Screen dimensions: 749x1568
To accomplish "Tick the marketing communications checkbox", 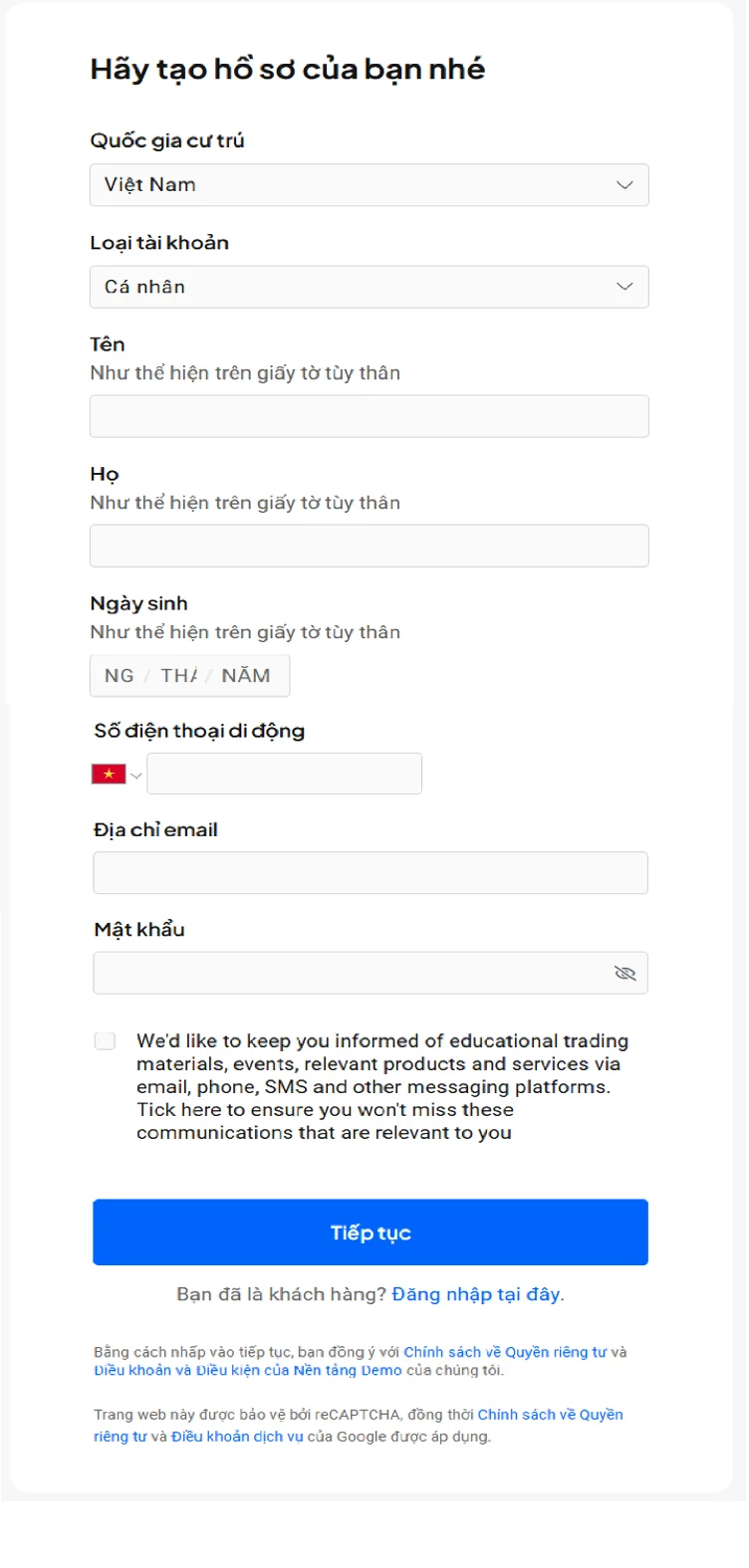I will [x=105, y=1040].
